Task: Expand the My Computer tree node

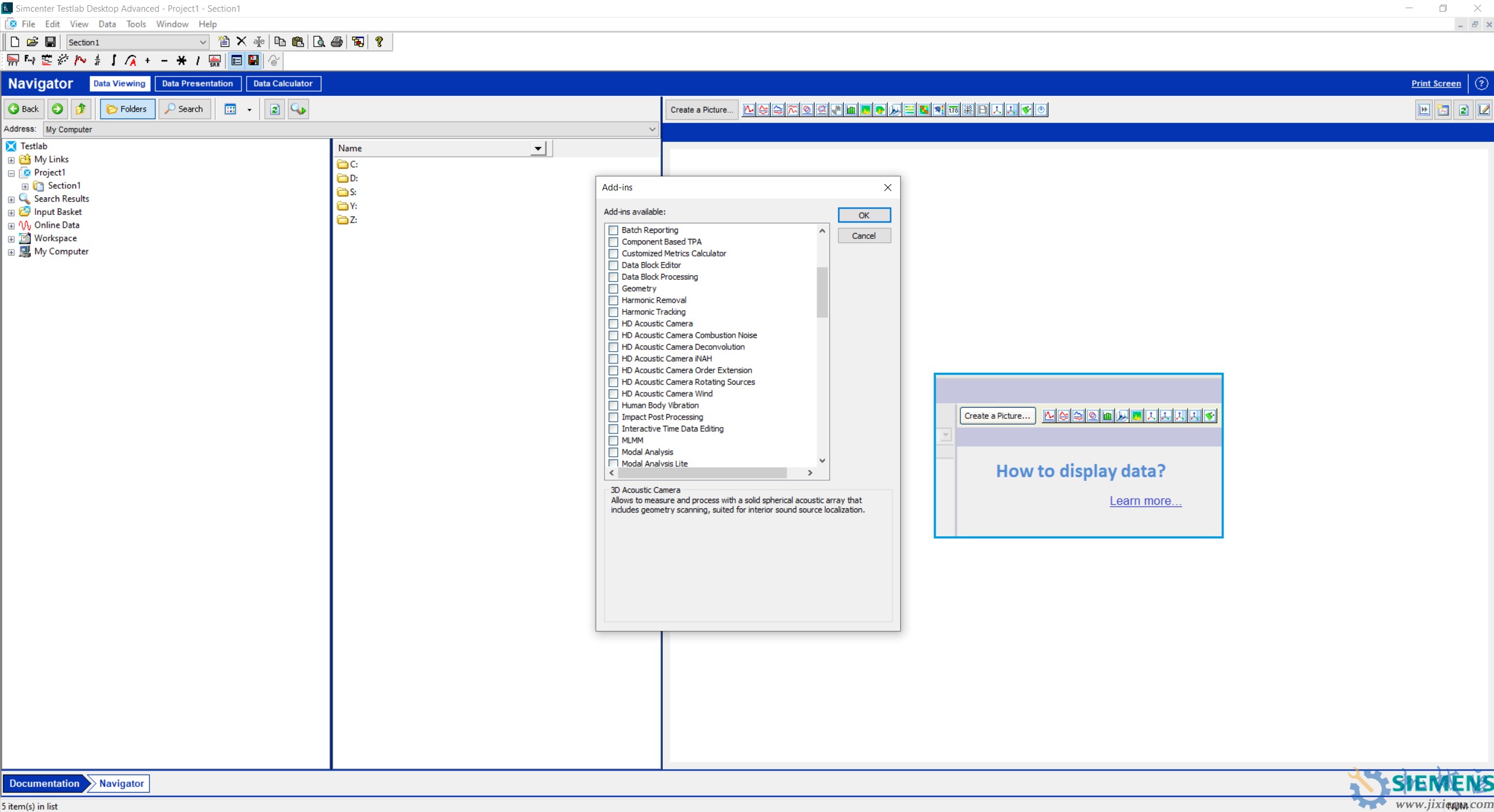Action: tap(11, 252)
